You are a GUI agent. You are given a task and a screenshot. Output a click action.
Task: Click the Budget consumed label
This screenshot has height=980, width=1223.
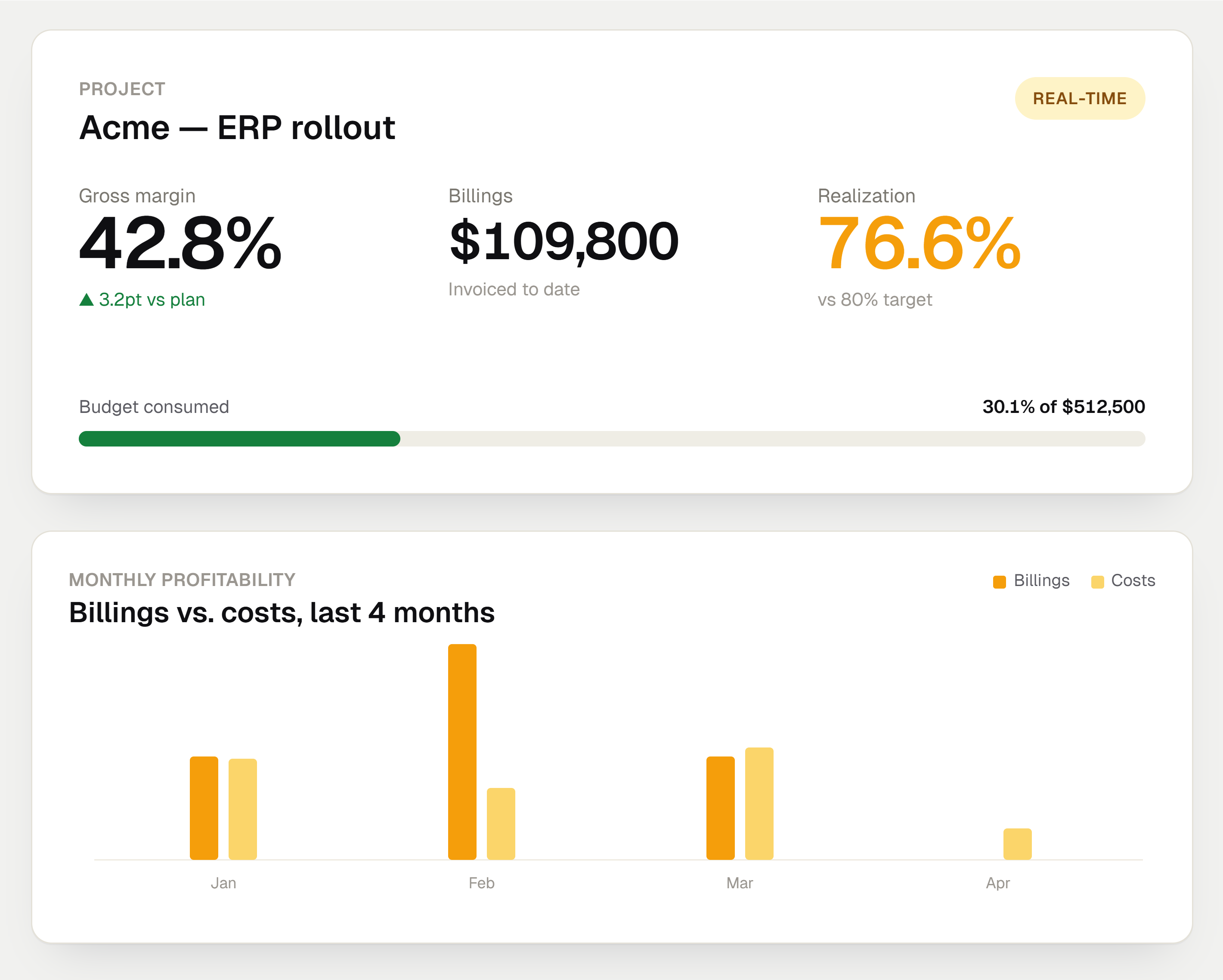(x=154, y=407)
